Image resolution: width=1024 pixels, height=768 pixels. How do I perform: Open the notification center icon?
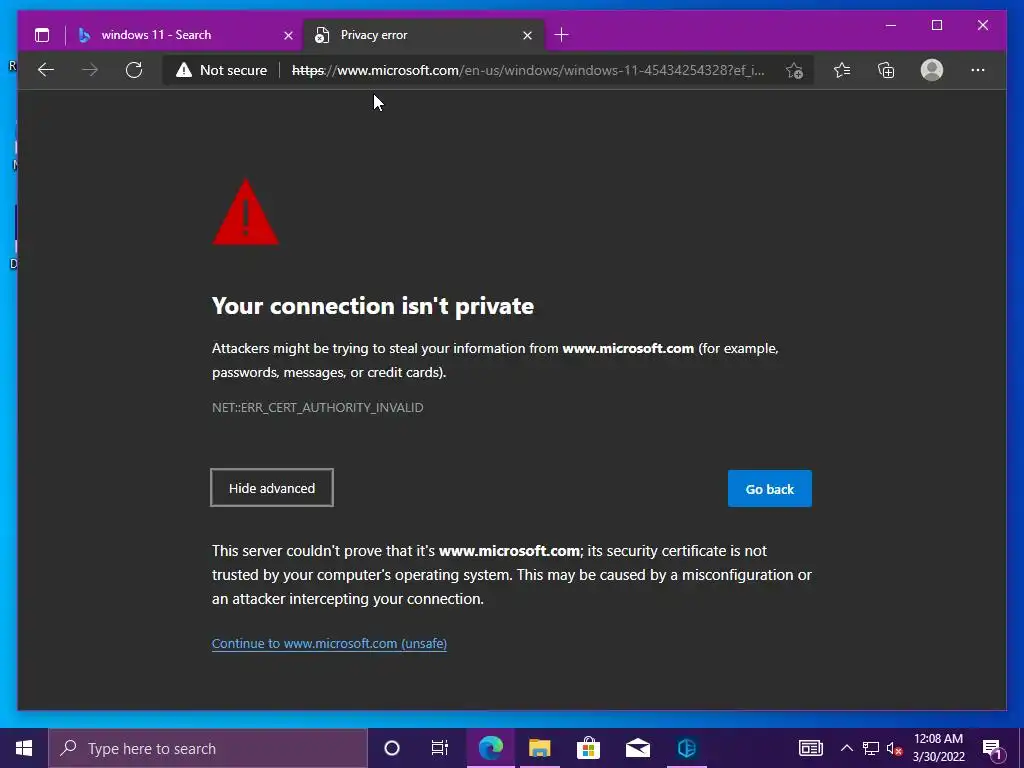point(992,749)
